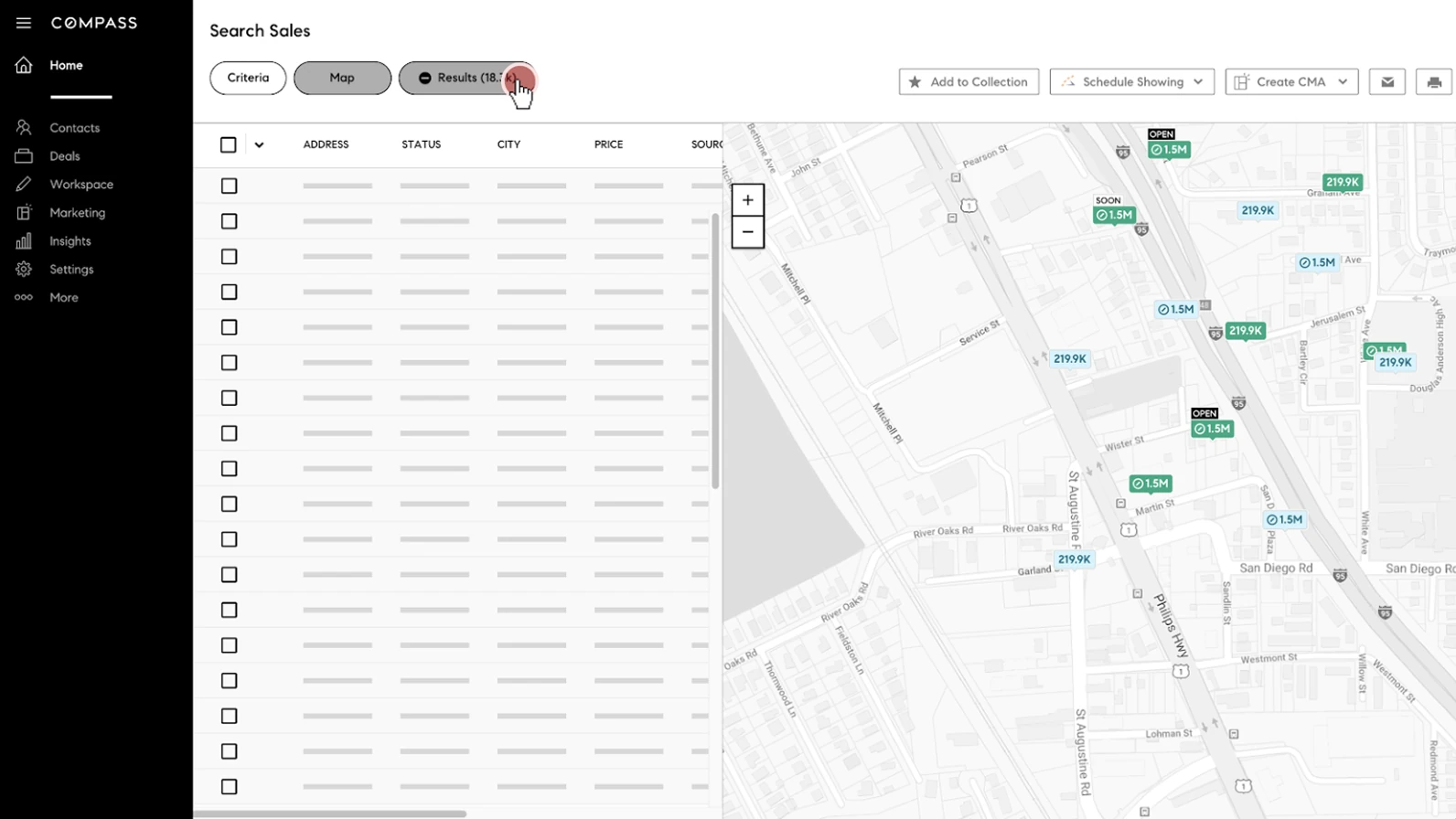This screenshot has width=1456, height=819.
Task: Check the last visible row checkbox
Action: click(230, 787)
